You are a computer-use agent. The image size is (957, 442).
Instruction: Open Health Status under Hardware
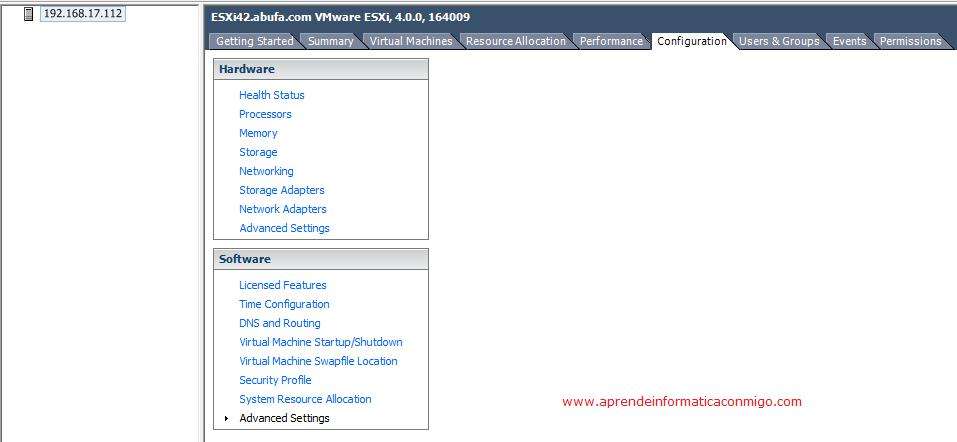272,95
